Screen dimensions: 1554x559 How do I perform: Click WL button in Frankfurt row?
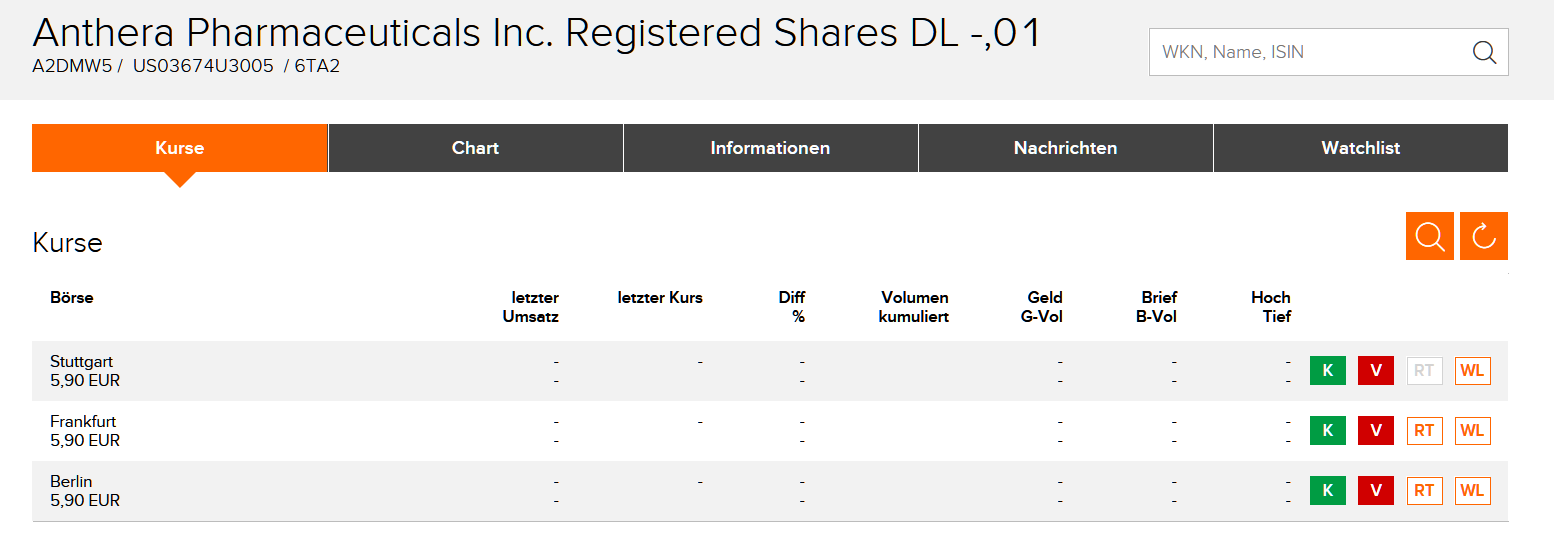1472,431
